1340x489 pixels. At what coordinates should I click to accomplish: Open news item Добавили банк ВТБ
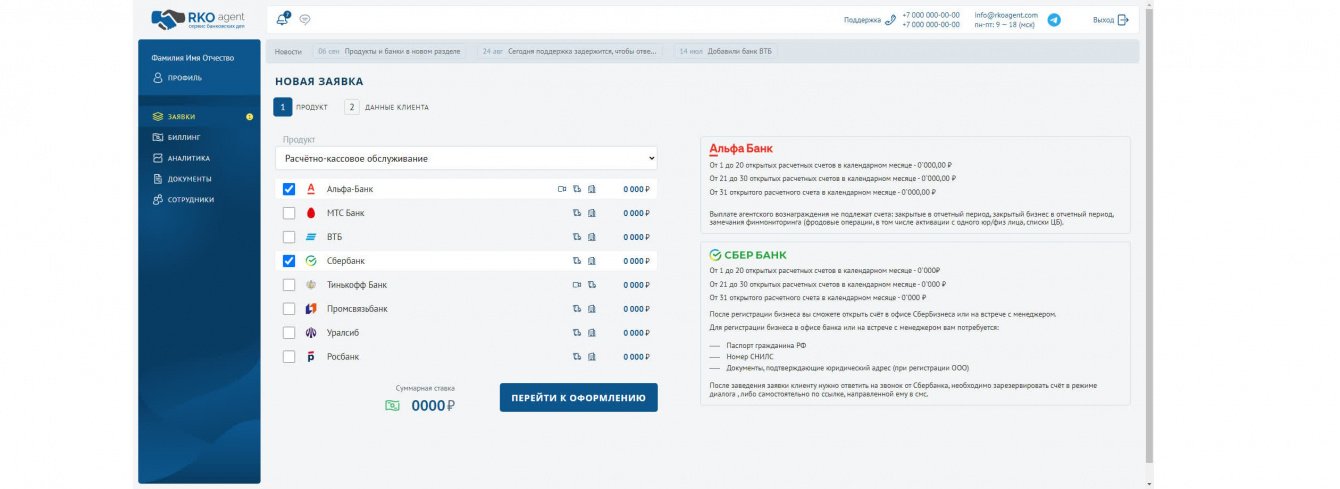click(725, 51)
